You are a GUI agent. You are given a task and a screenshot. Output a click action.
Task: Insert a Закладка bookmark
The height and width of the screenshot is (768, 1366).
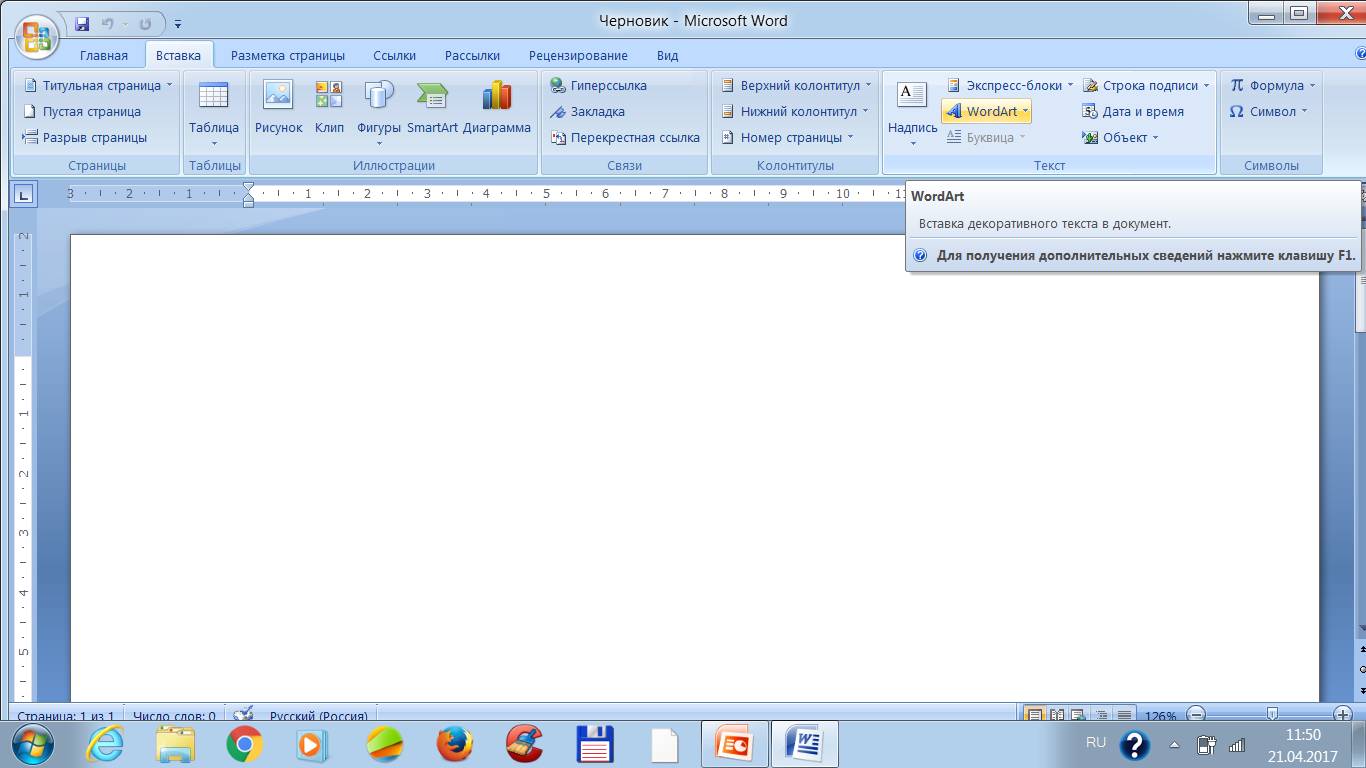(588, 112)
